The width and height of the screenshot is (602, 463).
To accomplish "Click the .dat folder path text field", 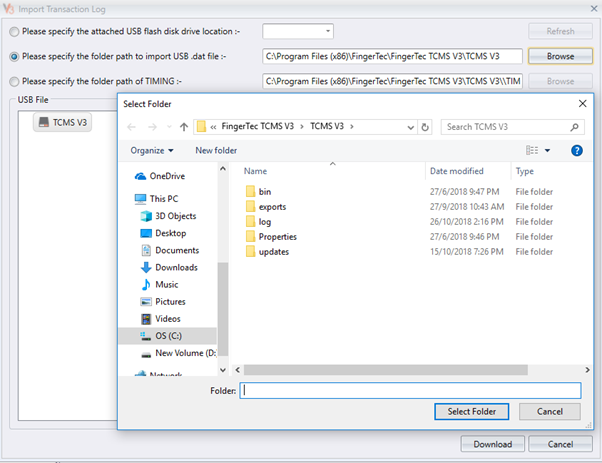I will pyautogui.click(x=392, y=56).
